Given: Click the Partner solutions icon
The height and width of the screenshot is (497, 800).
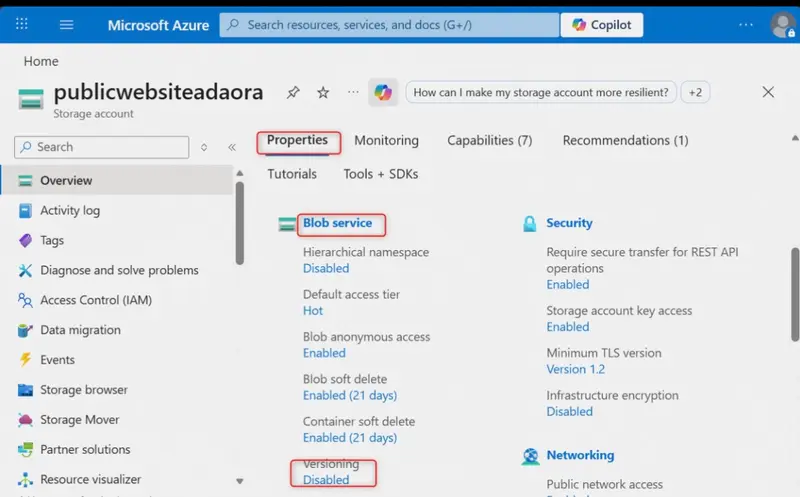Looking at the screenshot, I should pyautogui.click(x=25, y=450).
